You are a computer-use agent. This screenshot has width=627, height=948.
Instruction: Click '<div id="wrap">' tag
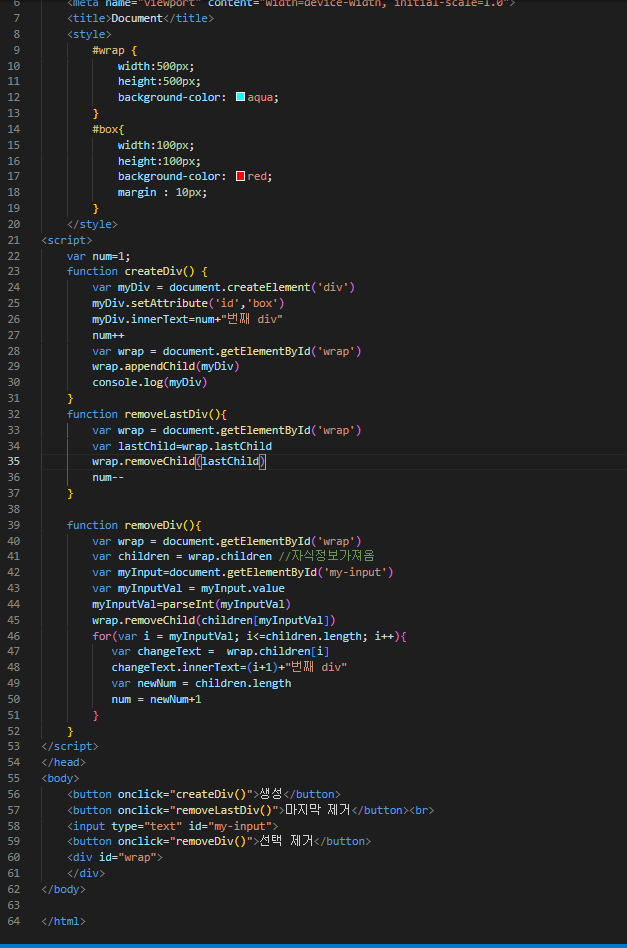point(114,857)
